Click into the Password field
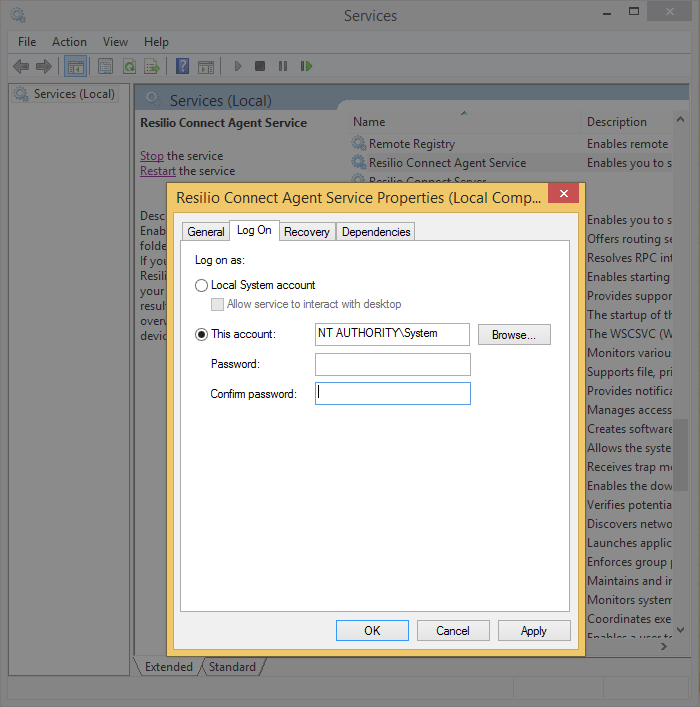The width and height of the screenshot is (700, 707). click(x=392, y=364)
